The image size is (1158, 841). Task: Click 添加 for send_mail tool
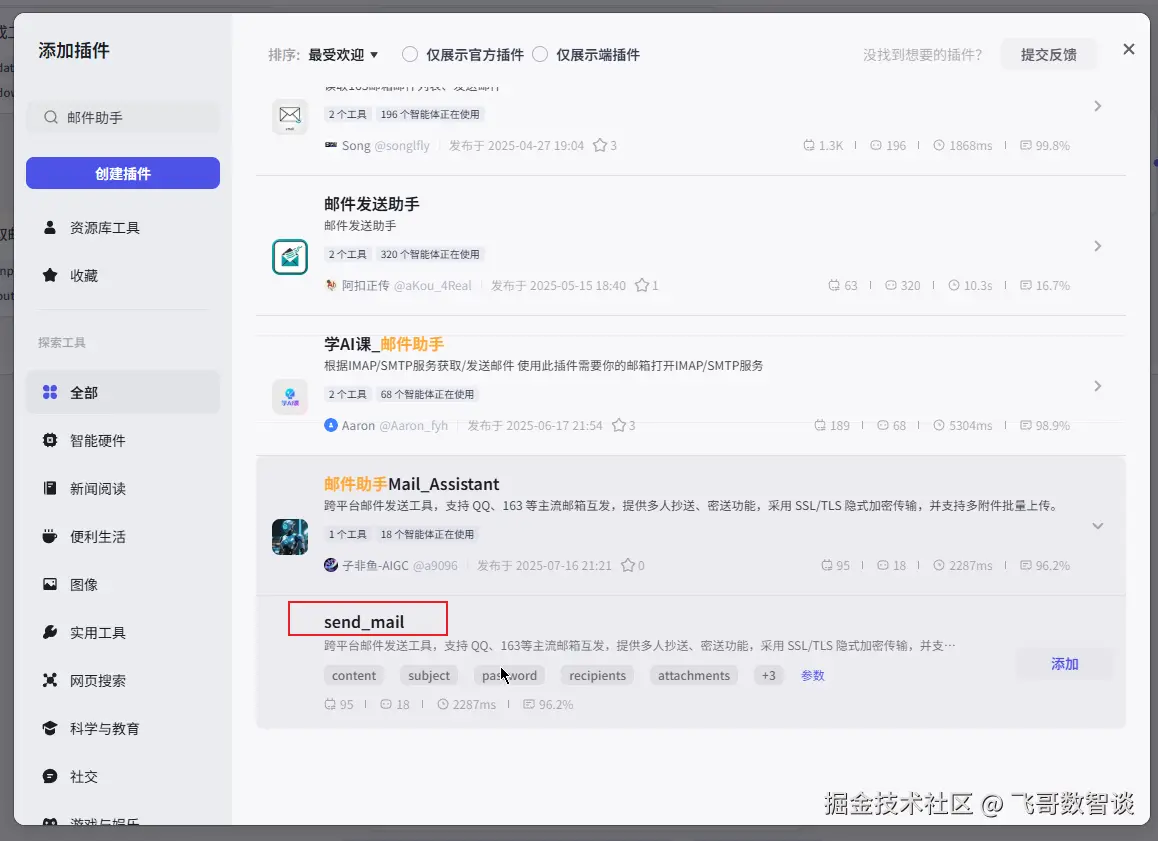click(x=1064, y=664)
